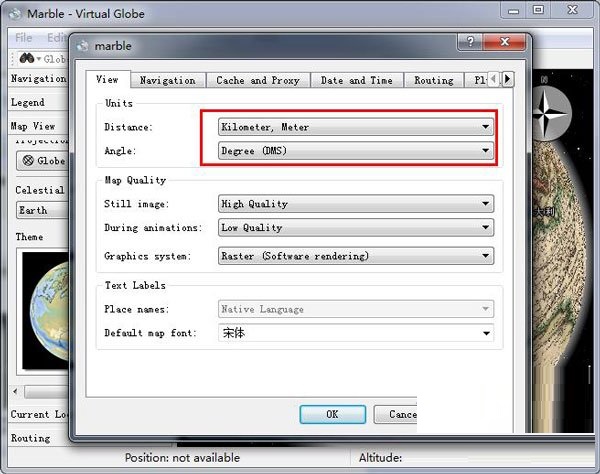Open the Edit menu
The width and height of the screenshot is (600, 474).
[57, 37]
